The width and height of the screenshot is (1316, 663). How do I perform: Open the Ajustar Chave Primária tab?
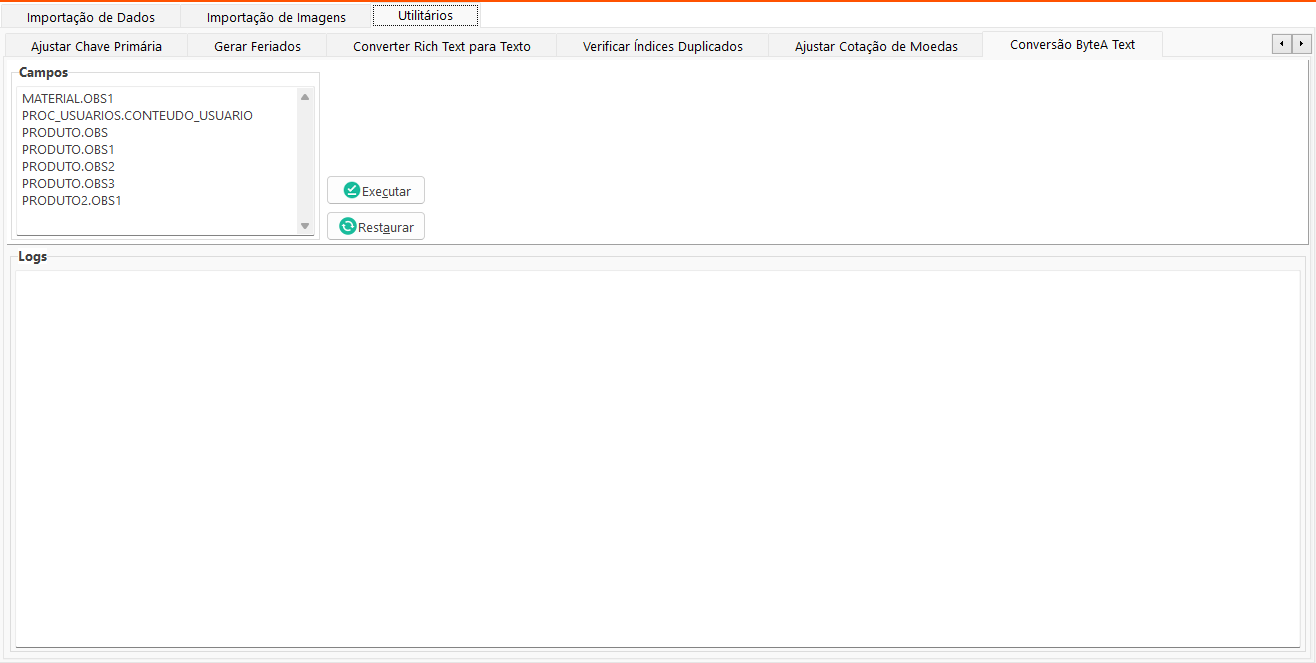coord(96,46)
